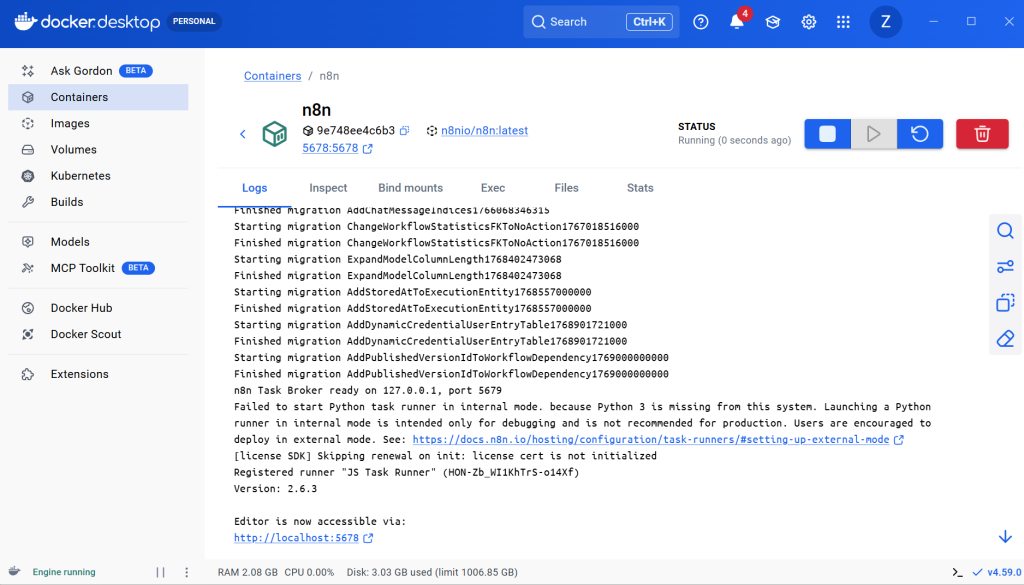This screenshot has height=585, width=1024.
Task: Restart the n8n container
Action: click(919, 134)
